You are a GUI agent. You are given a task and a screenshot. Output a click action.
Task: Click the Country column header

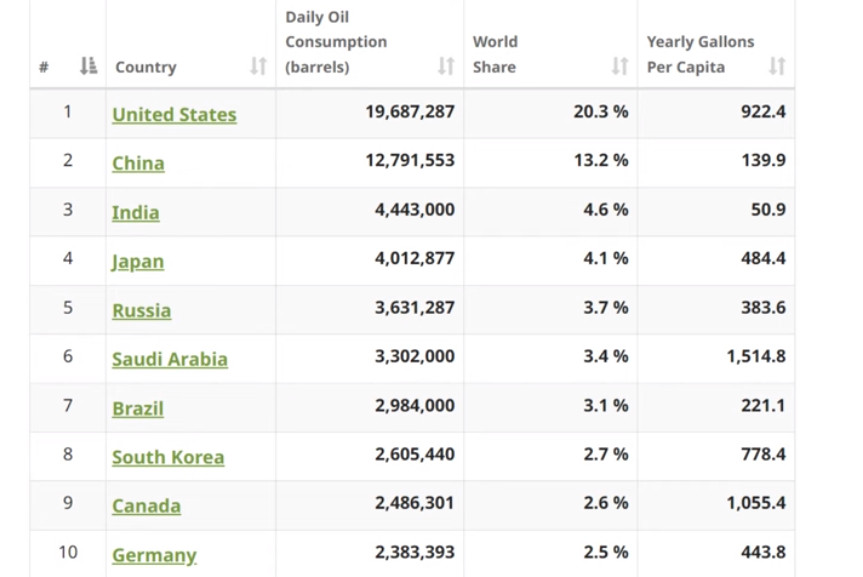click(146, 67)
